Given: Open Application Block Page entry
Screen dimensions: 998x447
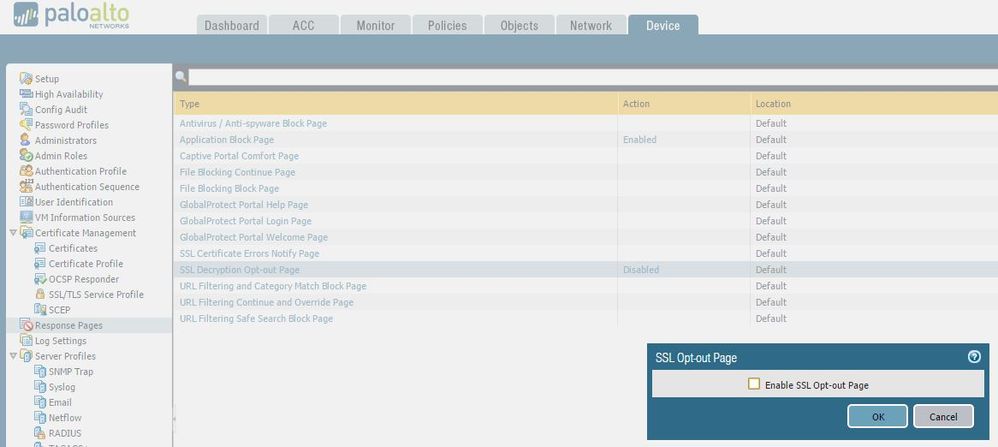Looking at the screenshot, I should [x=227, y=139].
